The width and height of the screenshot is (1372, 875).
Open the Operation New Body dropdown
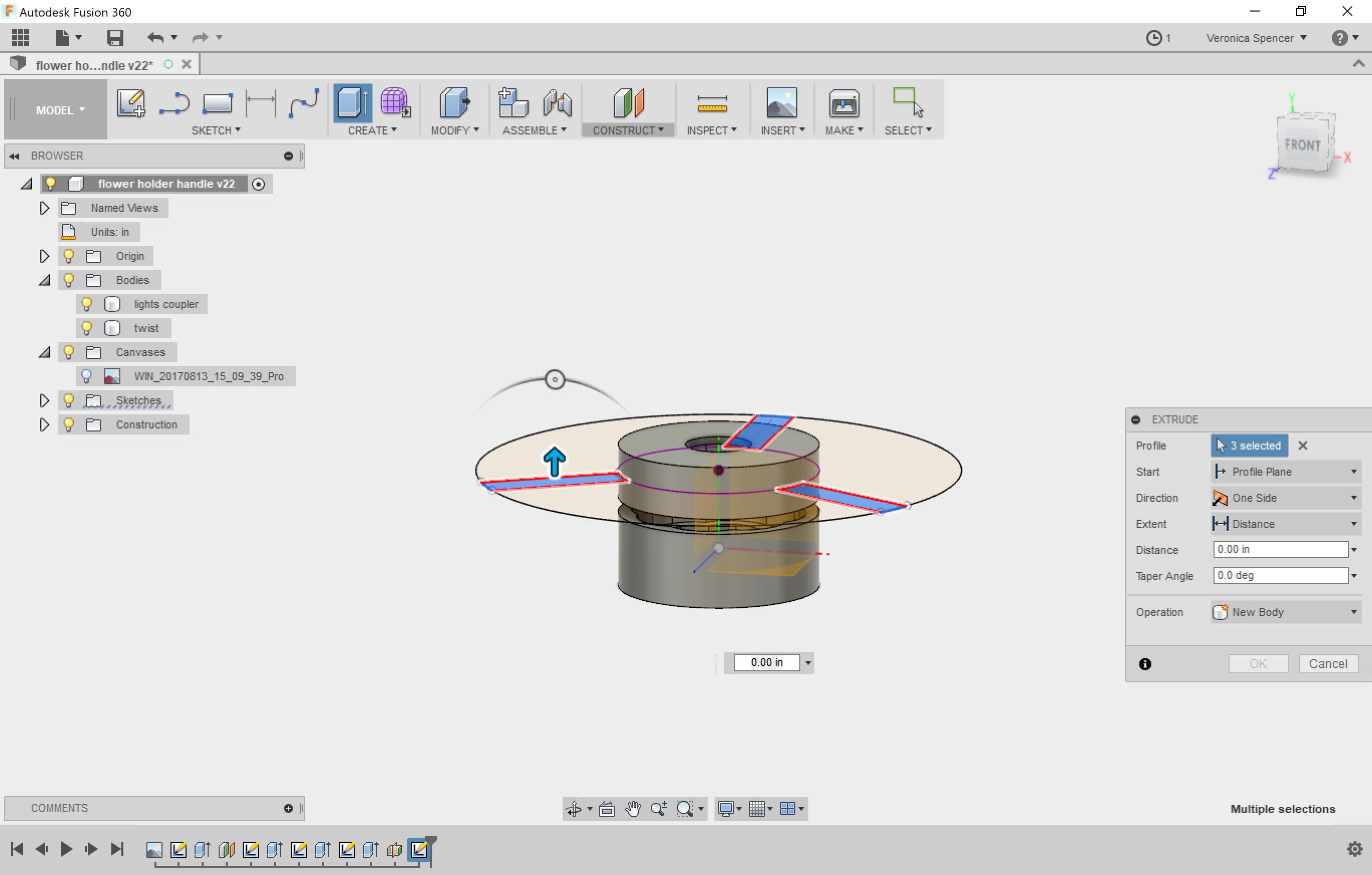1286,612
